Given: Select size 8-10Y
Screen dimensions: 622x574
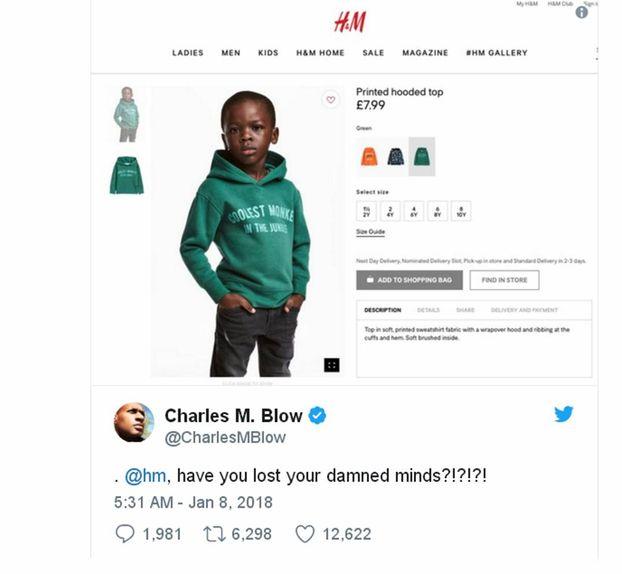Looking at the screenshot, I should point(461,211).
